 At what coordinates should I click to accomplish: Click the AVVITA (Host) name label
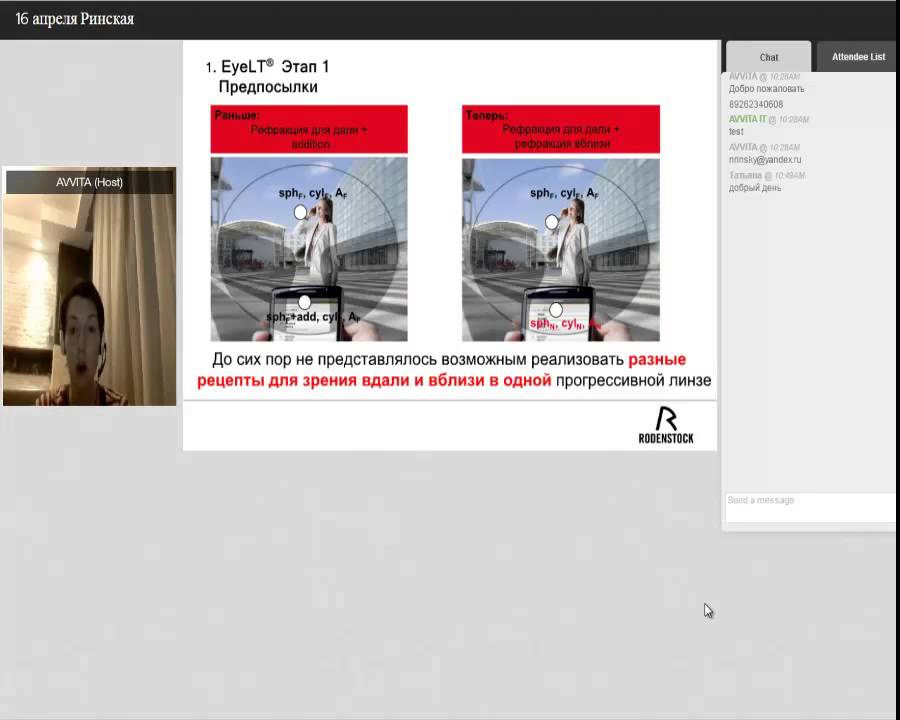coord(90,182)
